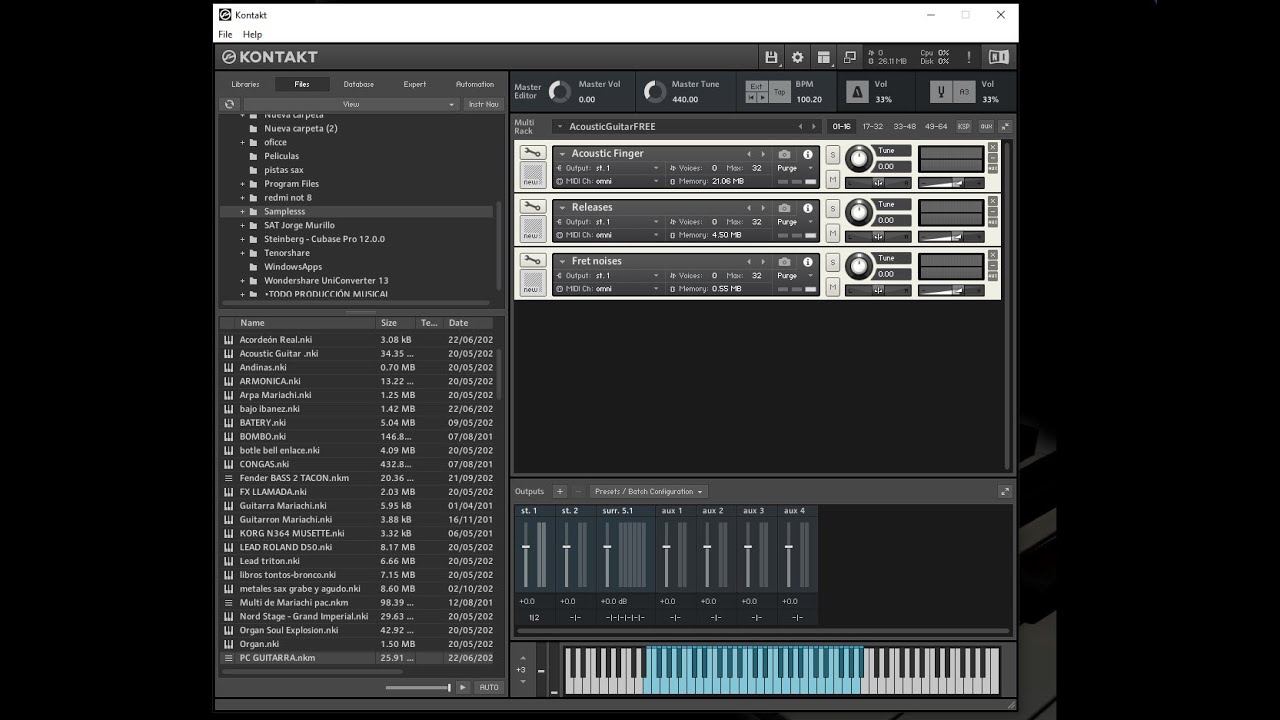Switch to the Automation tab

[475, 84]
